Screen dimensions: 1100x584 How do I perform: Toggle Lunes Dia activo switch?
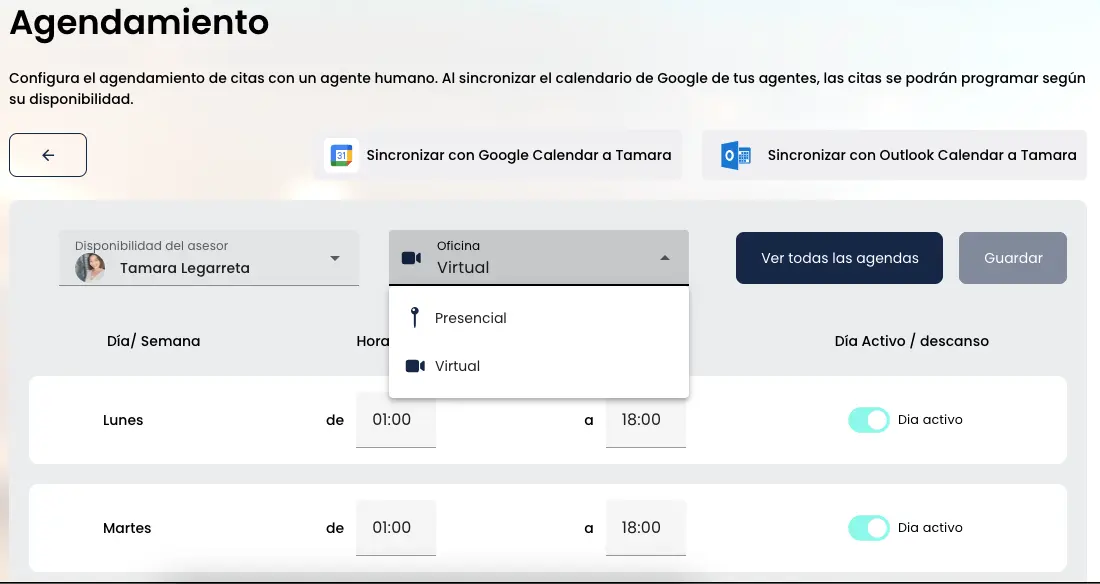868,420
